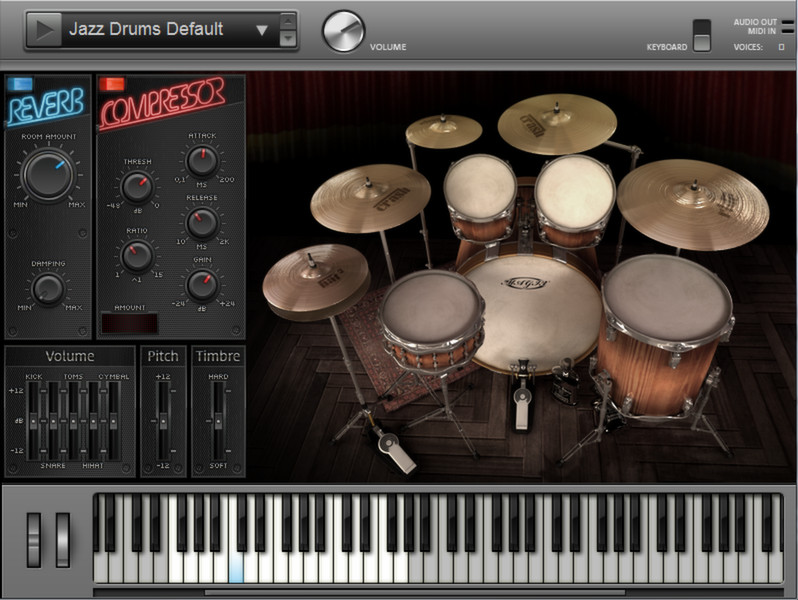This screenshot has height=600, width=798.
Task: Click the Reverb ROOM AMOUNT knob
Action: (x=48, y=175)
